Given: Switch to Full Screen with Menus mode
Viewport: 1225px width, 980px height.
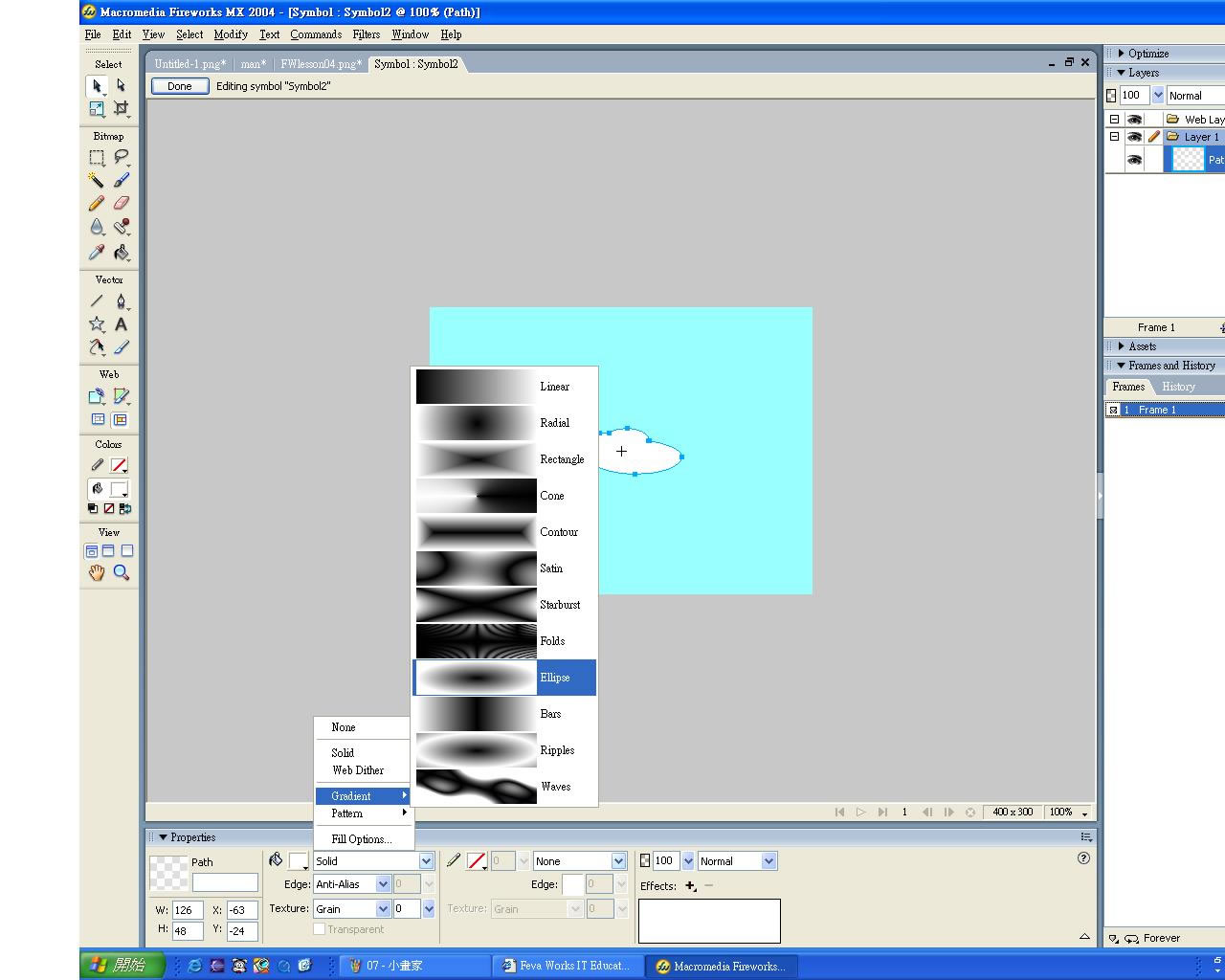Looking at the screenshot, I should coord(108,551).
